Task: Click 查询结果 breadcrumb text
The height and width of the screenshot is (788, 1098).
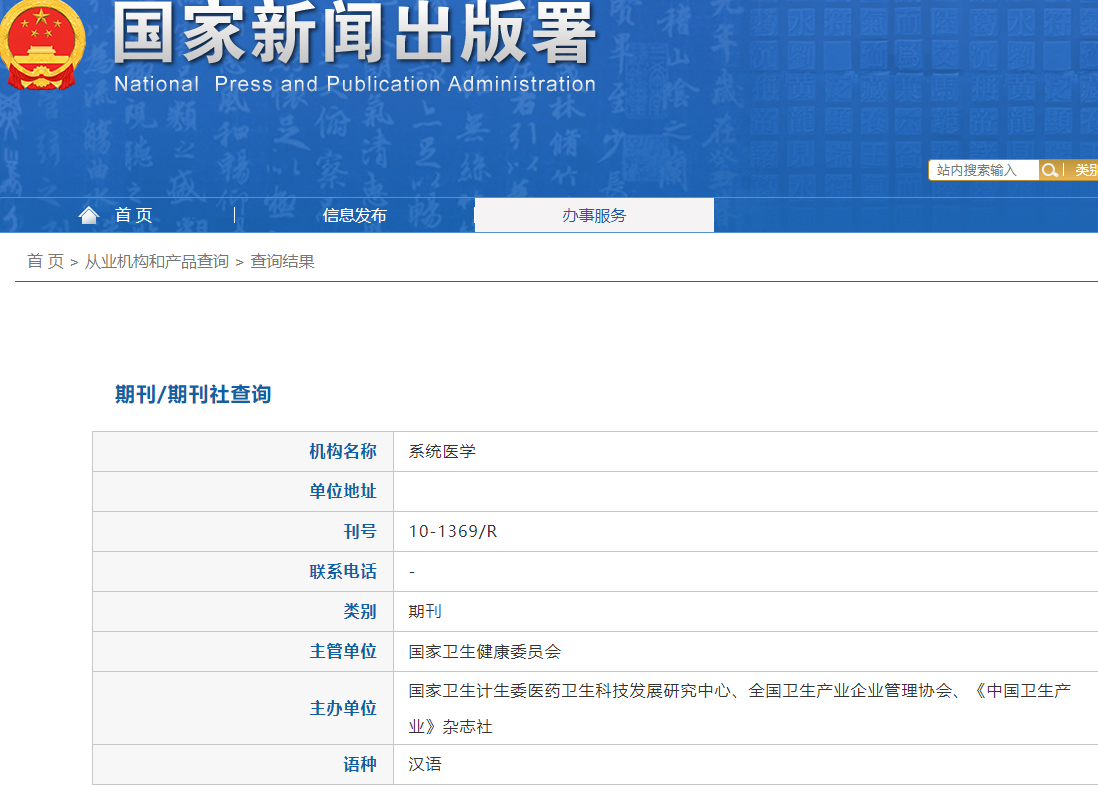Action: [282, 261]
